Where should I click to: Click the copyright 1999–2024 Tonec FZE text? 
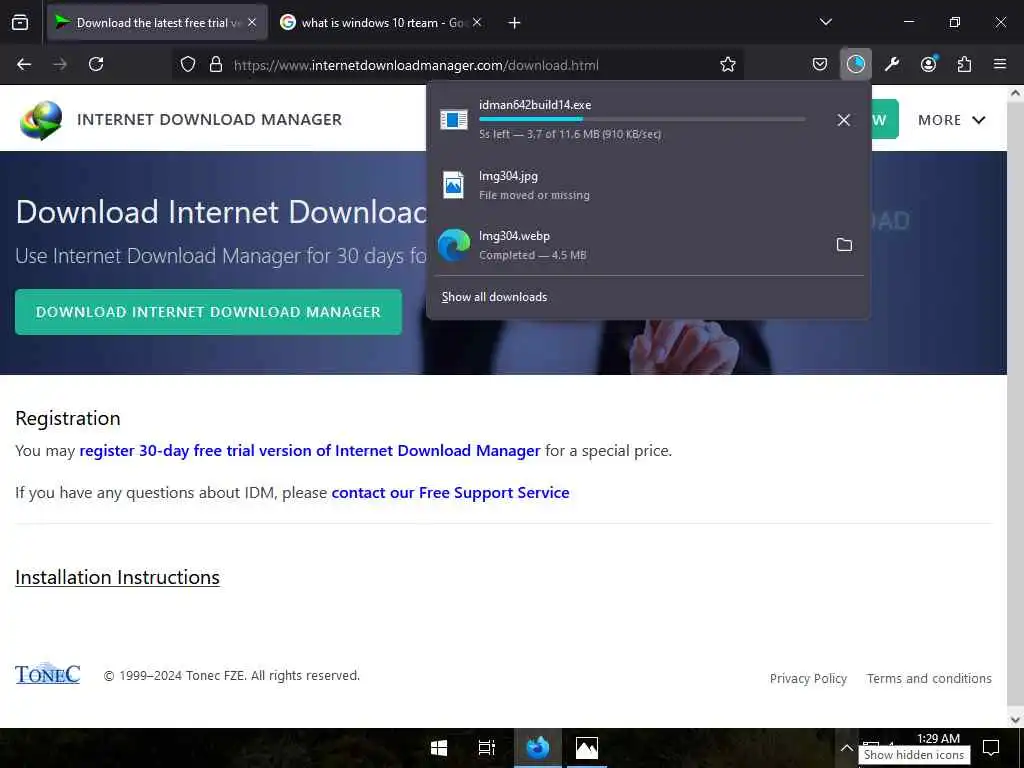[x=232, y=675]
